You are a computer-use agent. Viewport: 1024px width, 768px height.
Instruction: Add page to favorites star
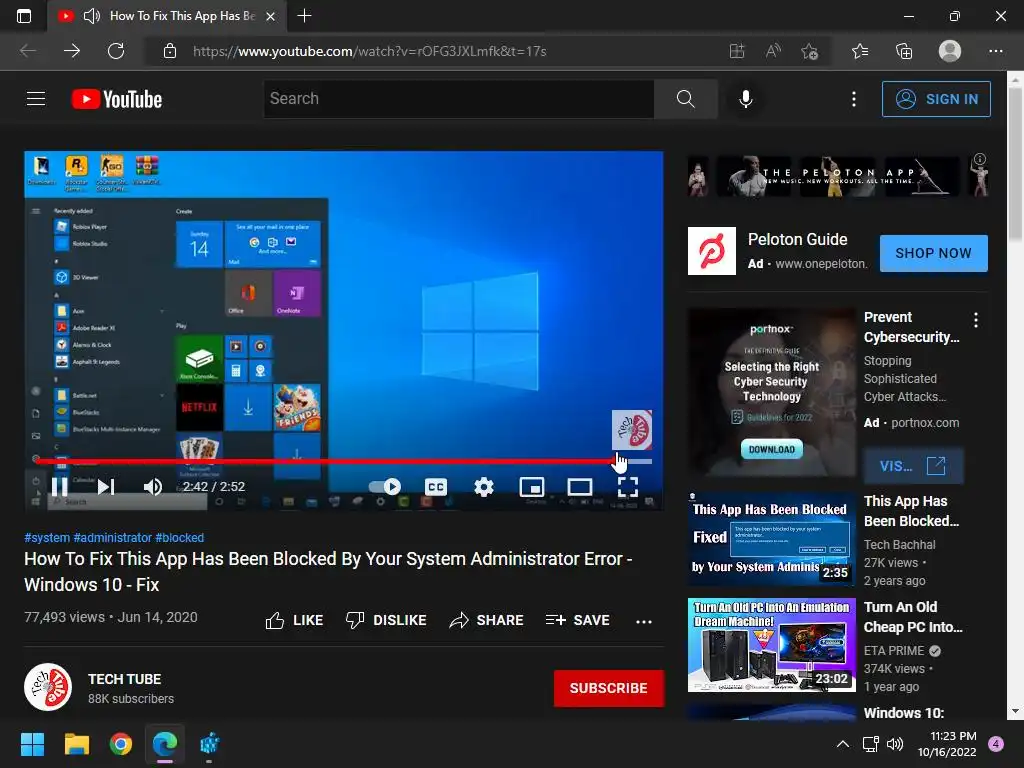pyautogui.click(x=810, y=51)
